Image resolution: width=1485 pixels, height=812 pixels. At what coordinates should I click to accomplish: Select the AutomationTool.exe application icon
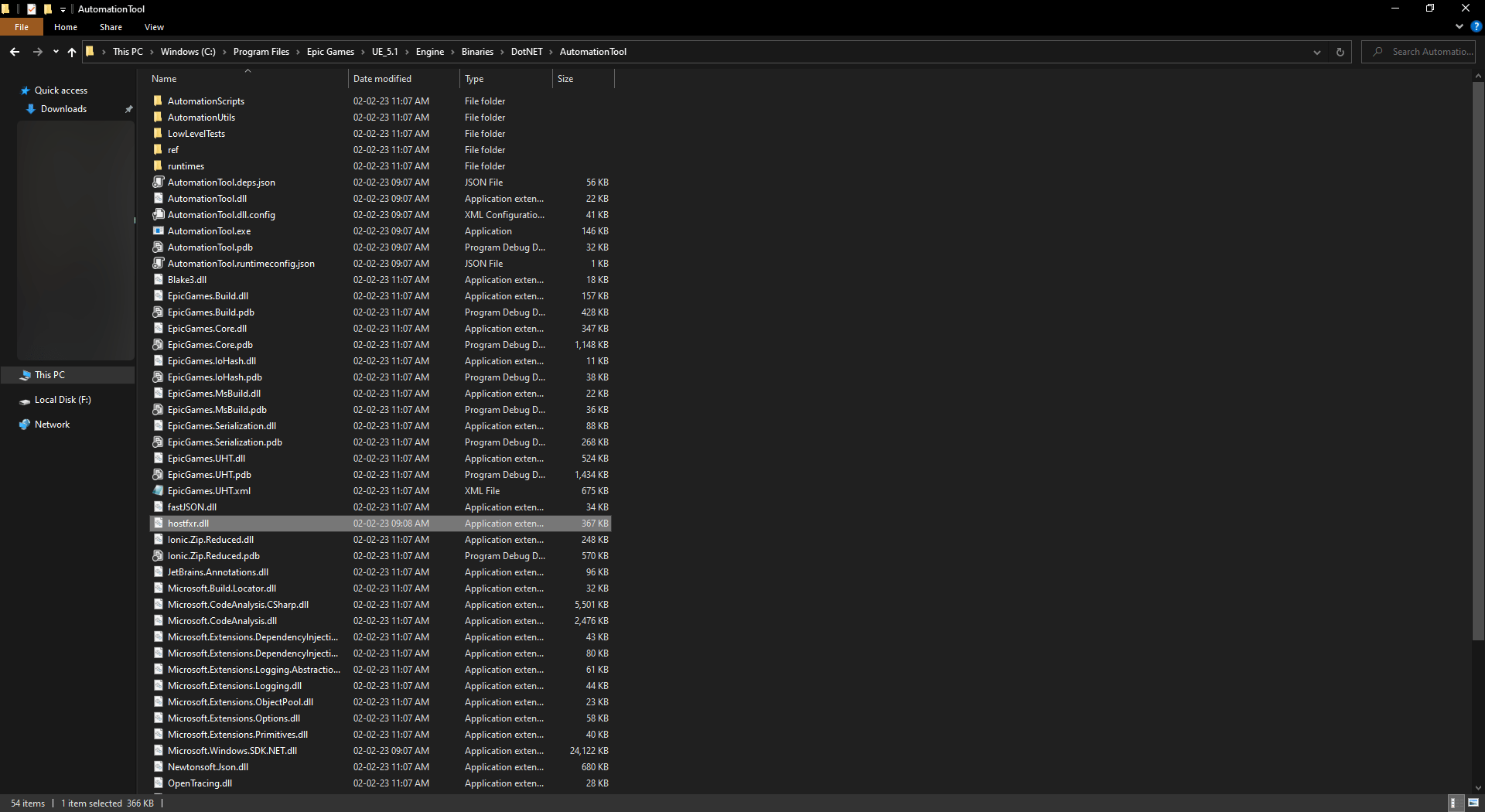coord(159,230)
